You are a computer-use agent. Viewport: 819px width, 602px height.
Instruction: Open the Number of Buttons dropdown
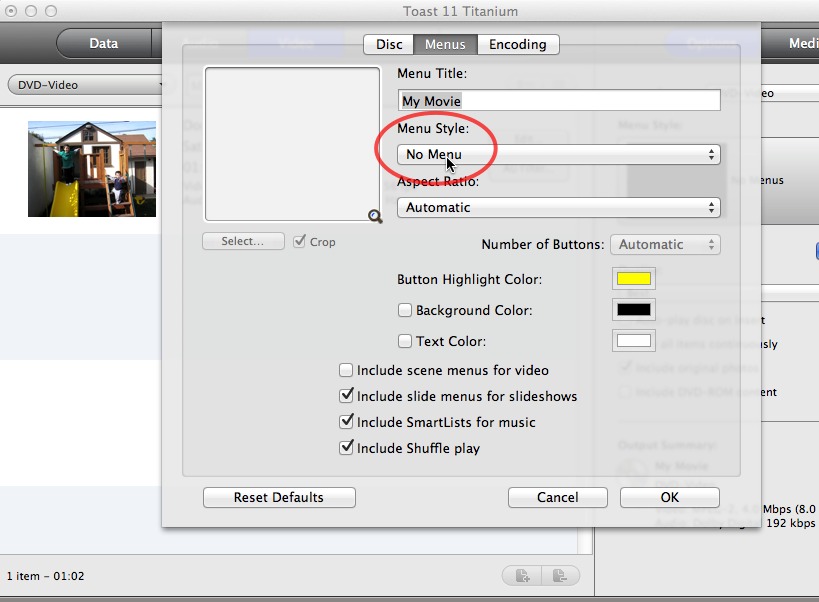[665, 244]
